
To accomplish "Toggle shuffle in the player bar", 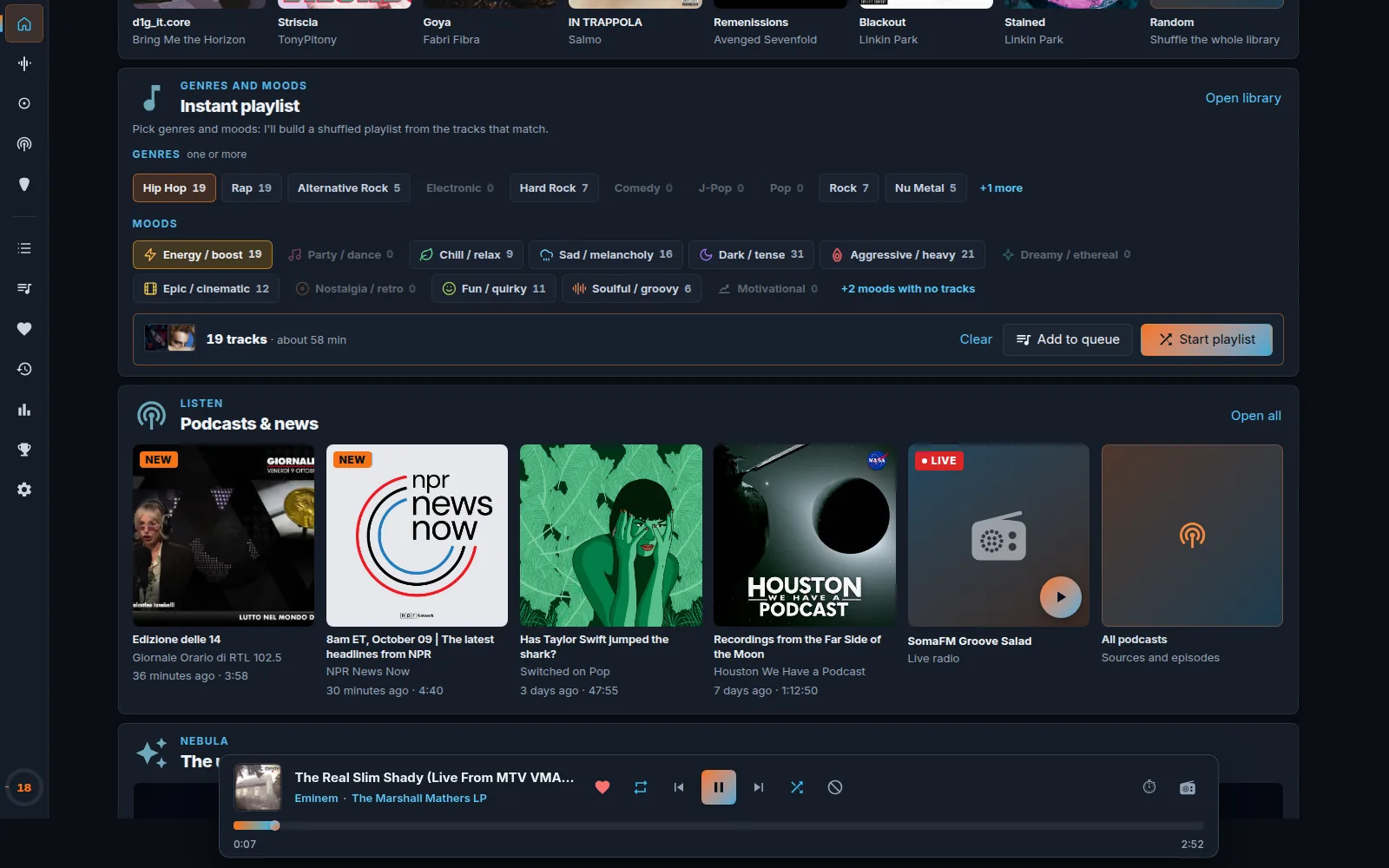I will [x=797, y=787].
